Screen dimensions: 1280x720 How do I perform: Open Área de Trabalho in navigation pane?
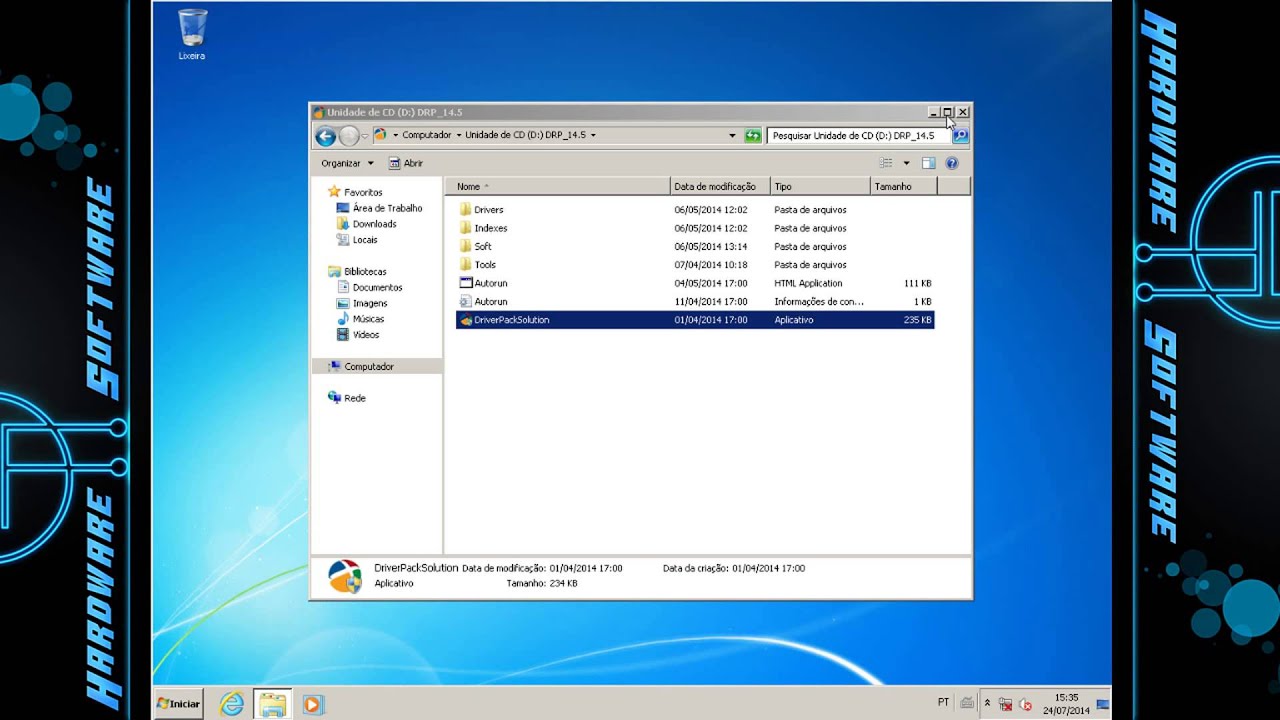pos(387,208)
